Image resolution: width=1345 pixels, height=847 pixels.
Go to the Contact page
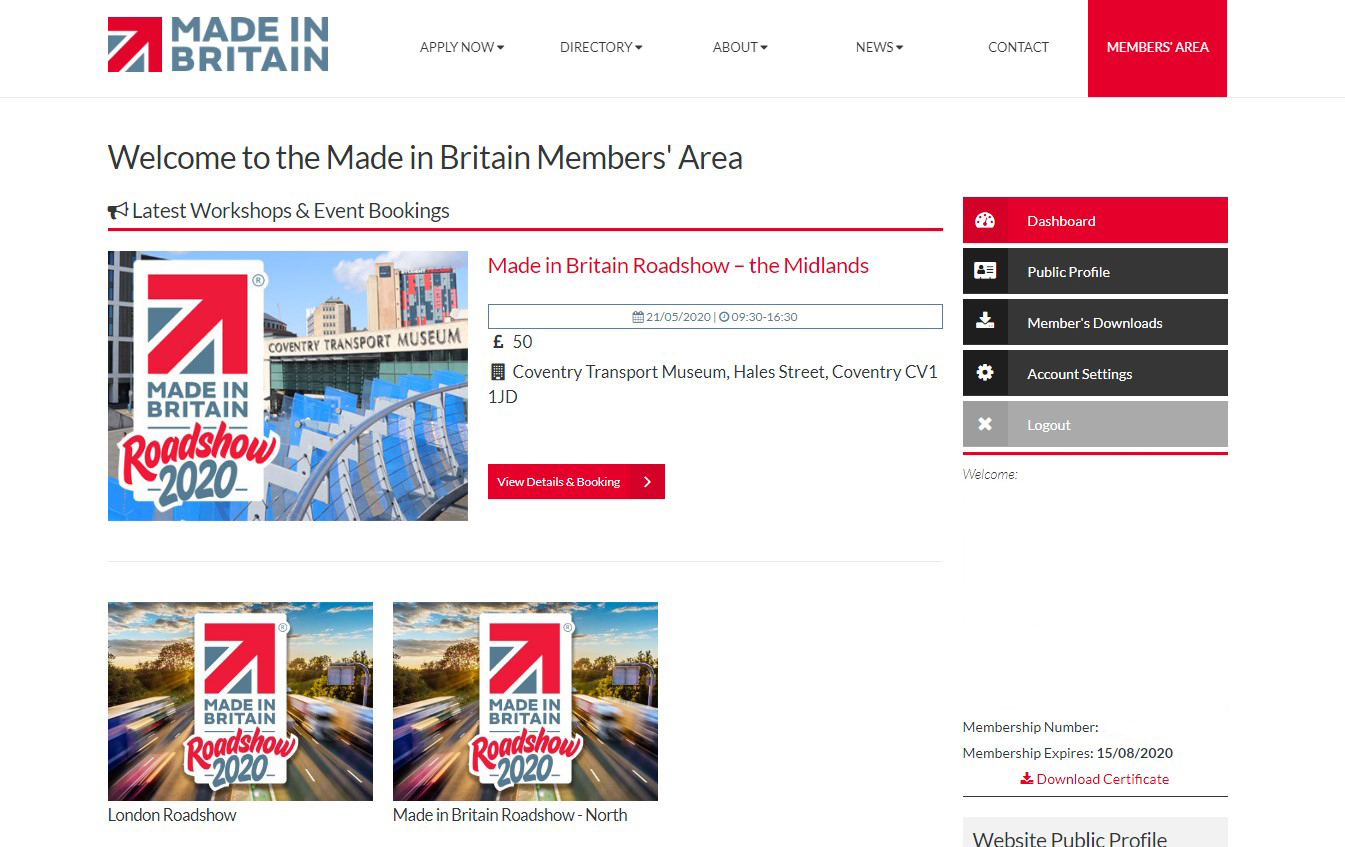coord(1018,47)
